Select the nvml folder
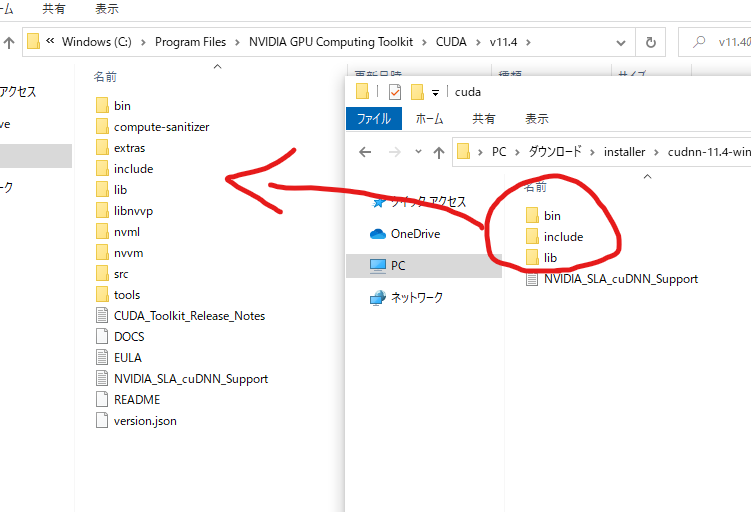 [x=118, y=232]
